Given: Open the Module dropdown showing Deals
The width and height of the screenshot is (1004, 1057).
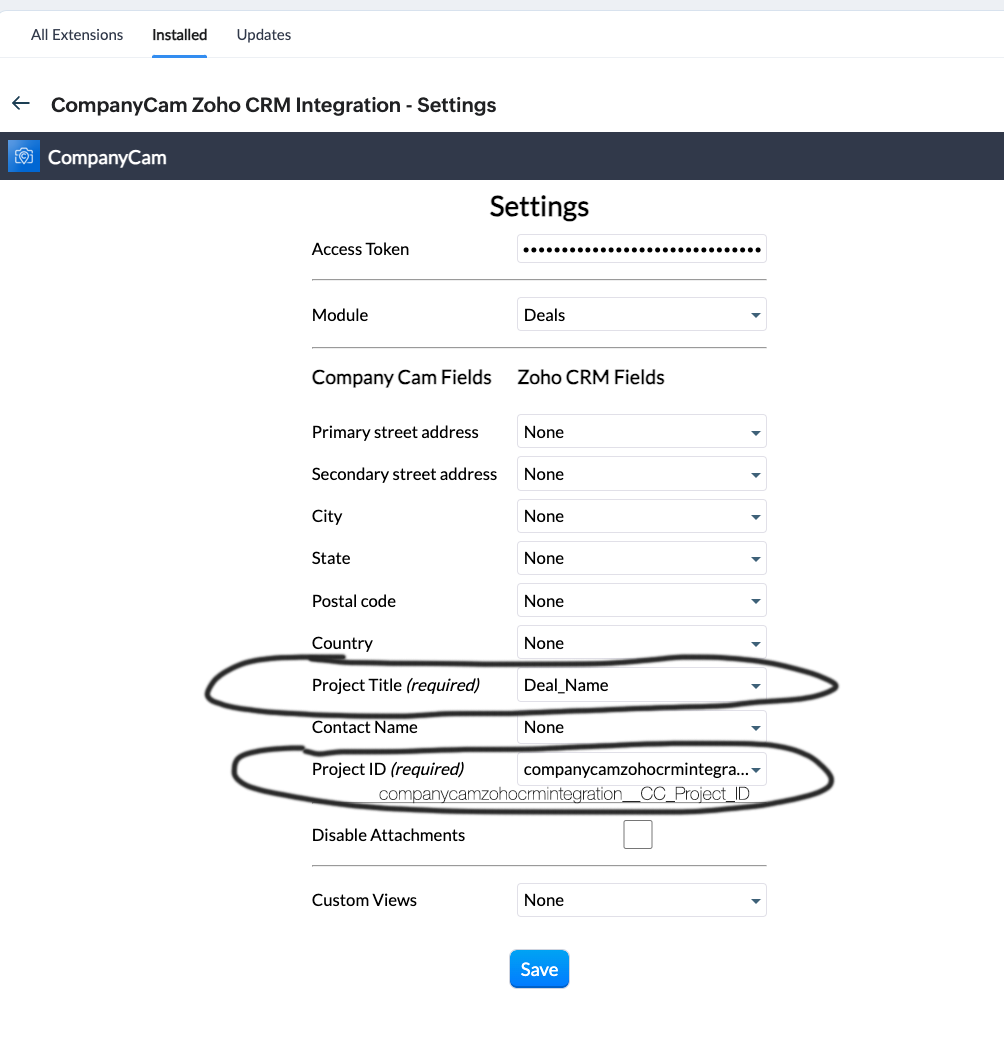Looking at the screenshot, I should click(641, 314).
